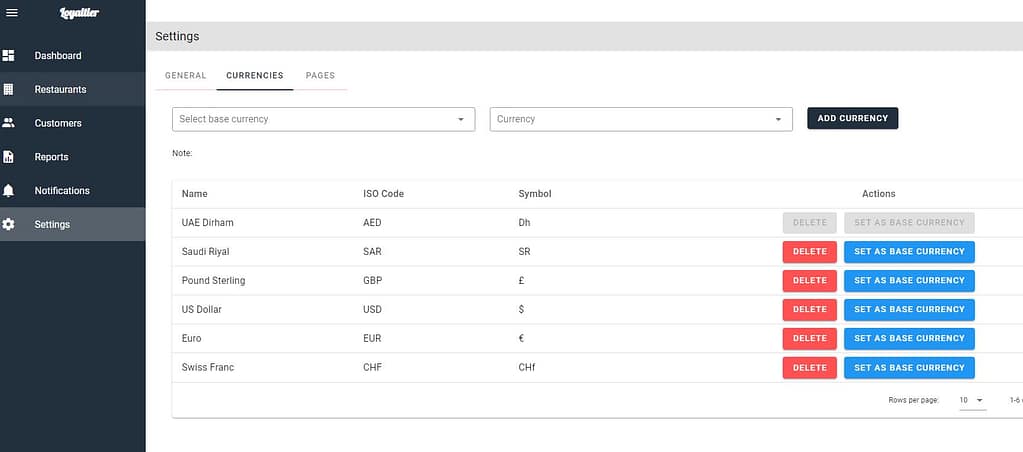1023x452 pixels.
Task: Select the Currencies tab
Action: coord(254,76)
